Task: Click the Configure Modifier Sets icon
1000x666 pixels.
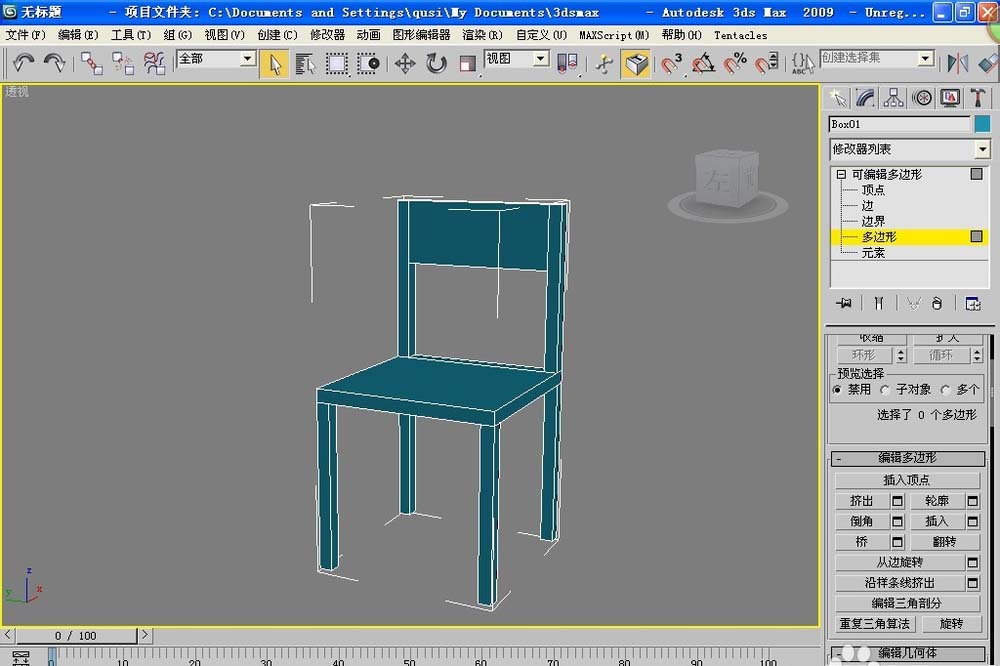Action: pyautogui.click(x=973, y=303)
